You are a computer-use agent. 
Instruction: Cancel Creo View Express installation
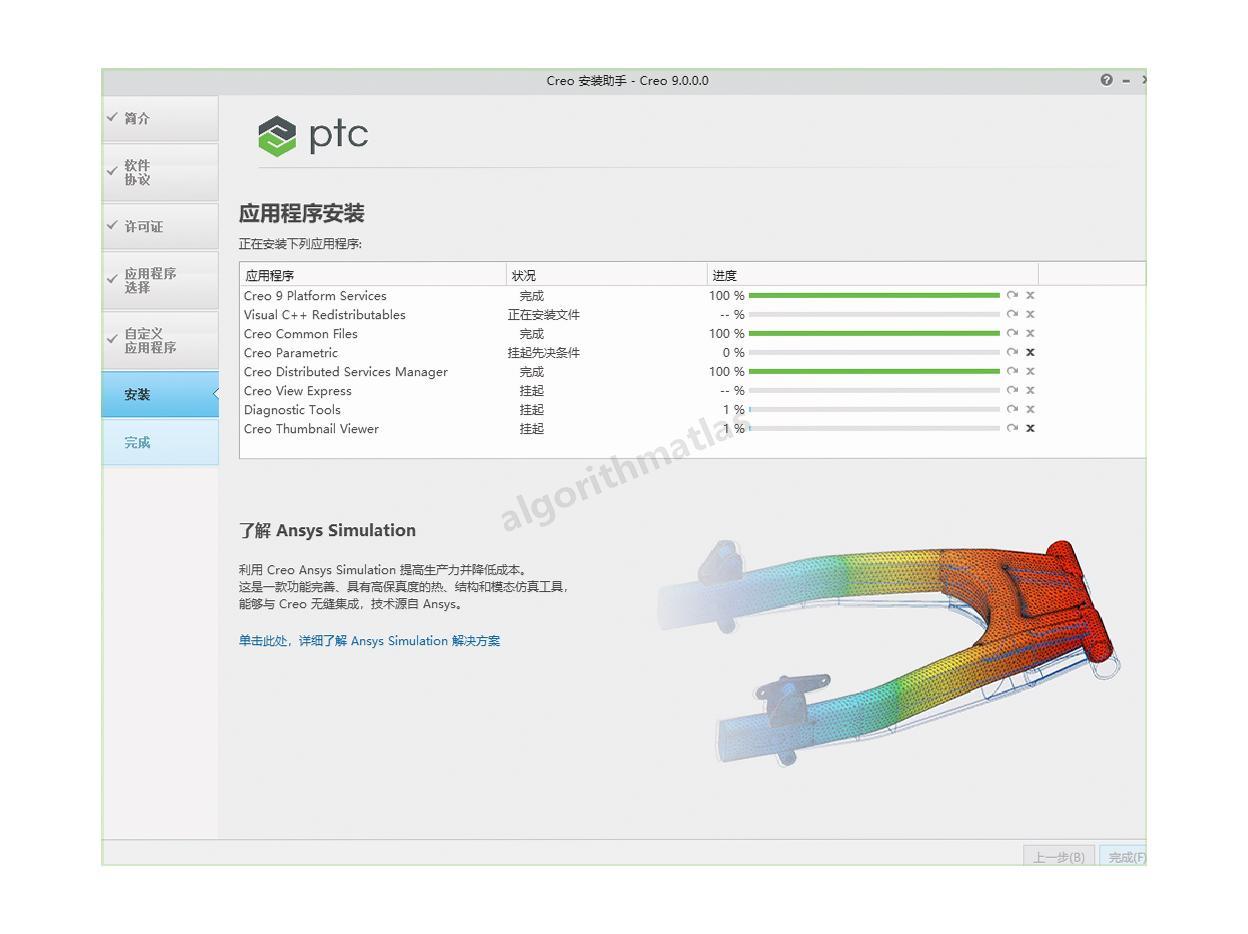point(1030,390)
